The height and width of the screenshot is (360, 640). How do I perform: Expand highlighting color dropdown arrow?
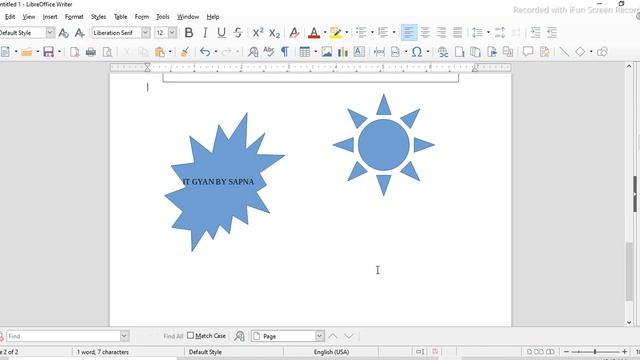[347, 33]
